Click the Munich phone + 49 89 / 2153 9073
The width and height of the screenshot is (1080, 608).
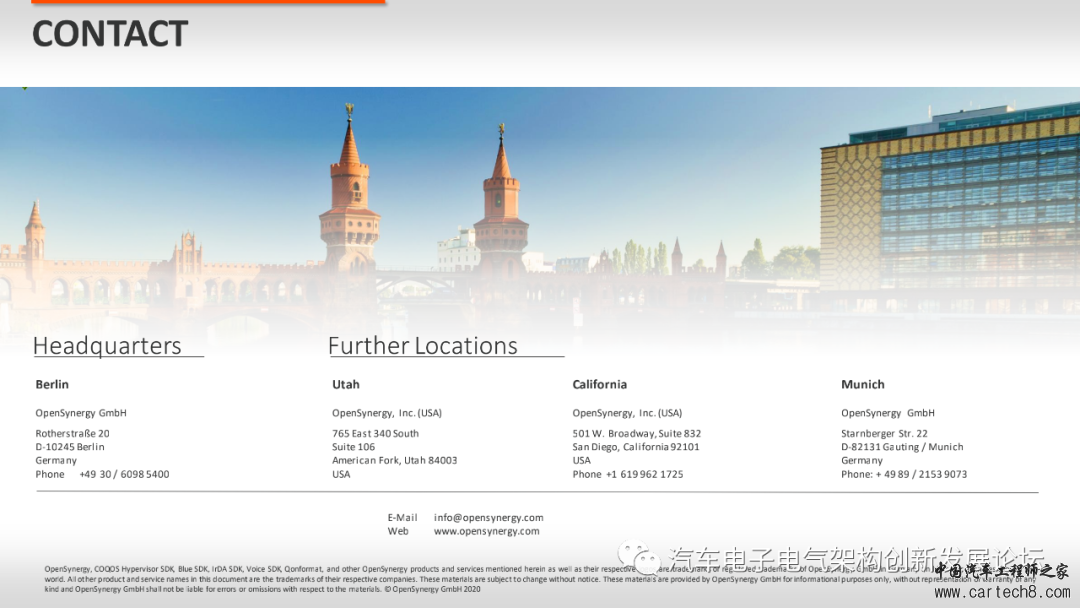click(x=921, y=474)
